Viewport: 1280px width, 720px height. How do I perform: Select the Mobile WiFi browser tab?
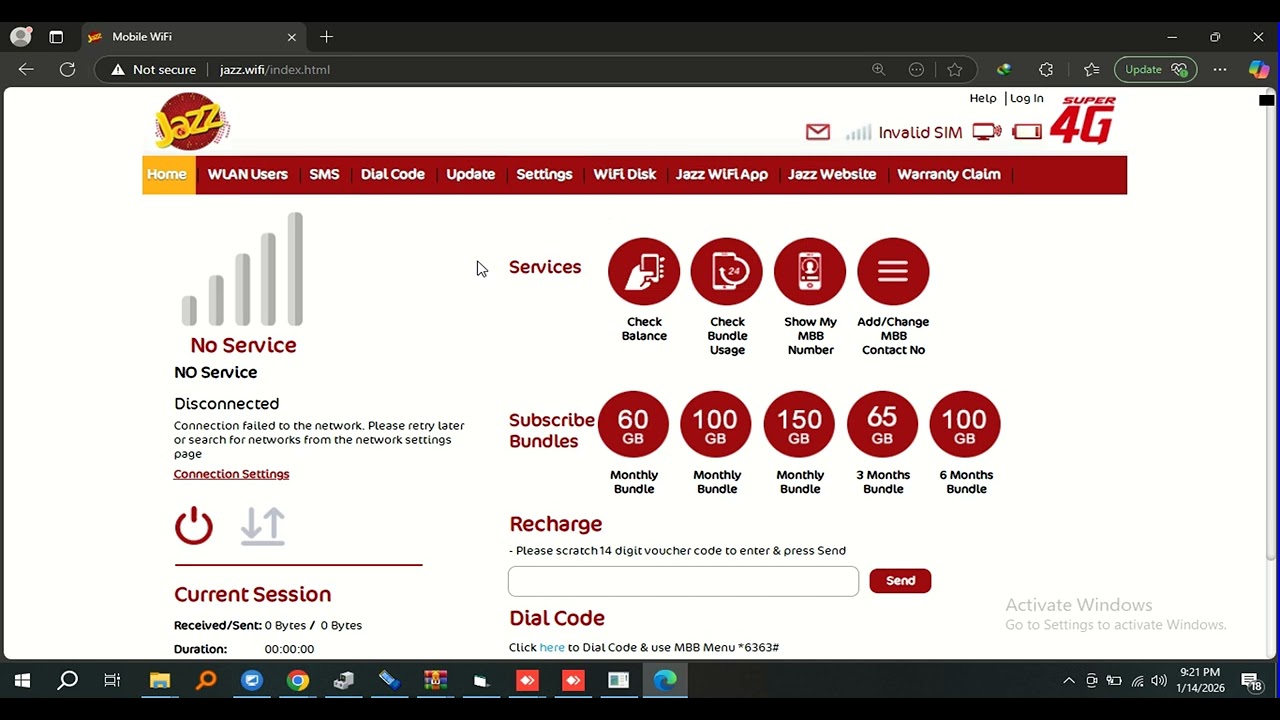pyautogui.click(x=192, y=37)
